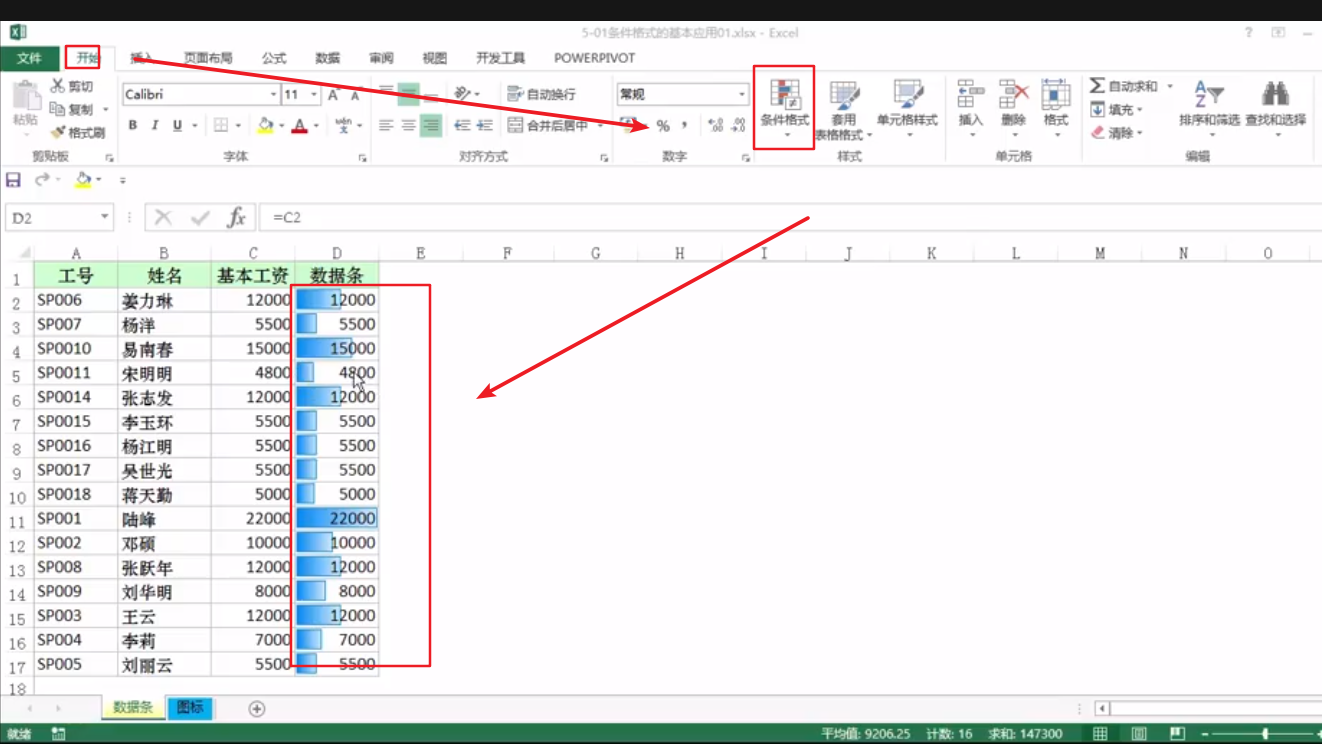Toggle underline formatting U
This screenshot has height=744, width=1322.
click(x=177, y=126)
